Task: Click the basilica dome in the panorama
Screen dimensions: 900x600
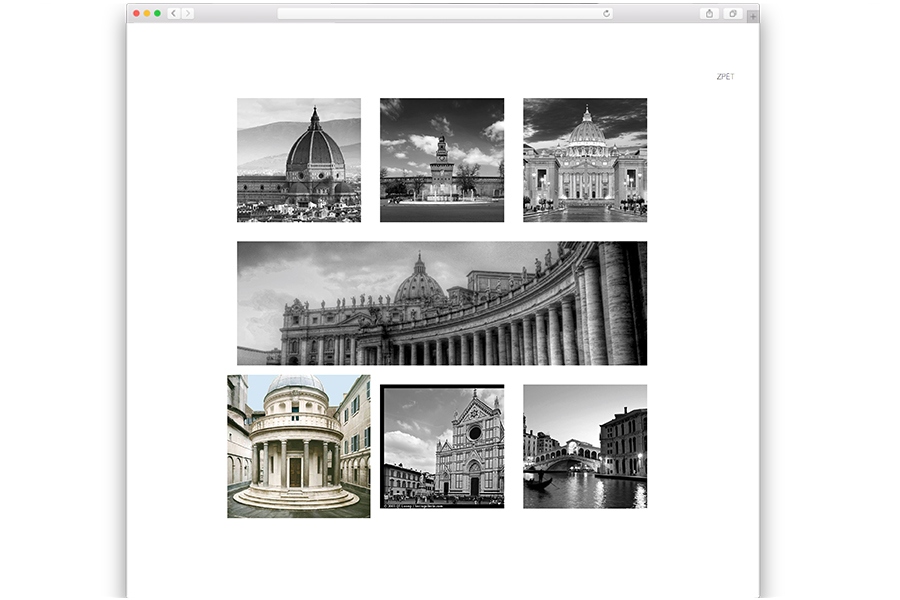Action: tap(419, 283)
